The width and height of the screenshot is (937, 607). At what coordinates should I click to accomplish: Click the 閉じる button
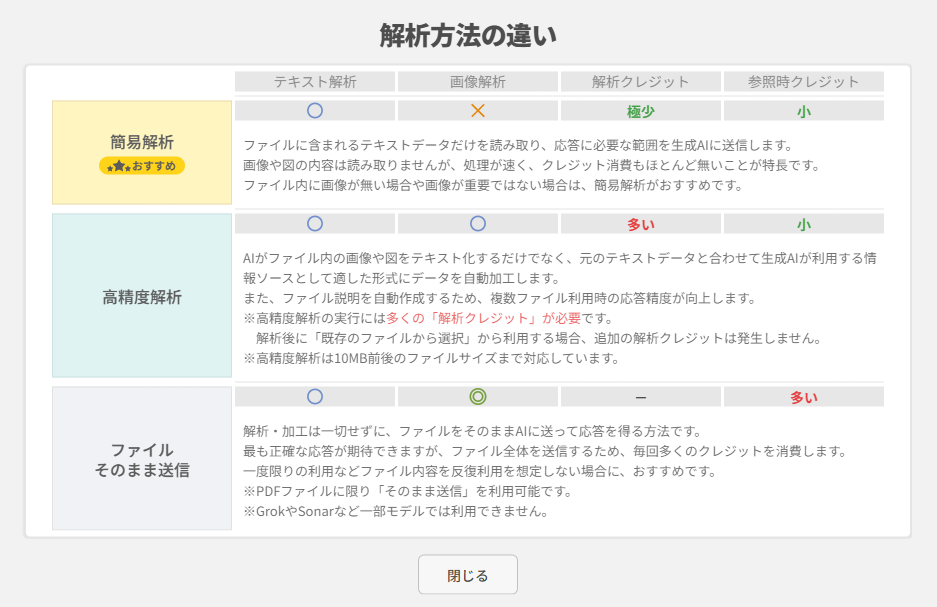pyautogui.click(x=467, y=574)
